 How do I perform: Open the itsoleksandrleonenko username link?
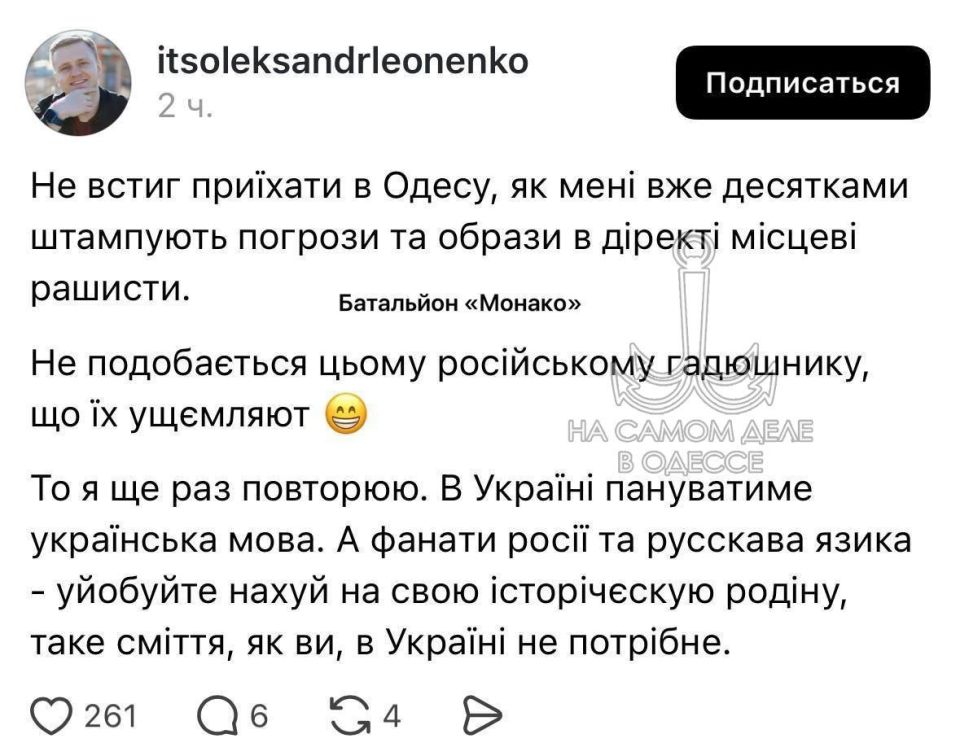coord(343,62)
